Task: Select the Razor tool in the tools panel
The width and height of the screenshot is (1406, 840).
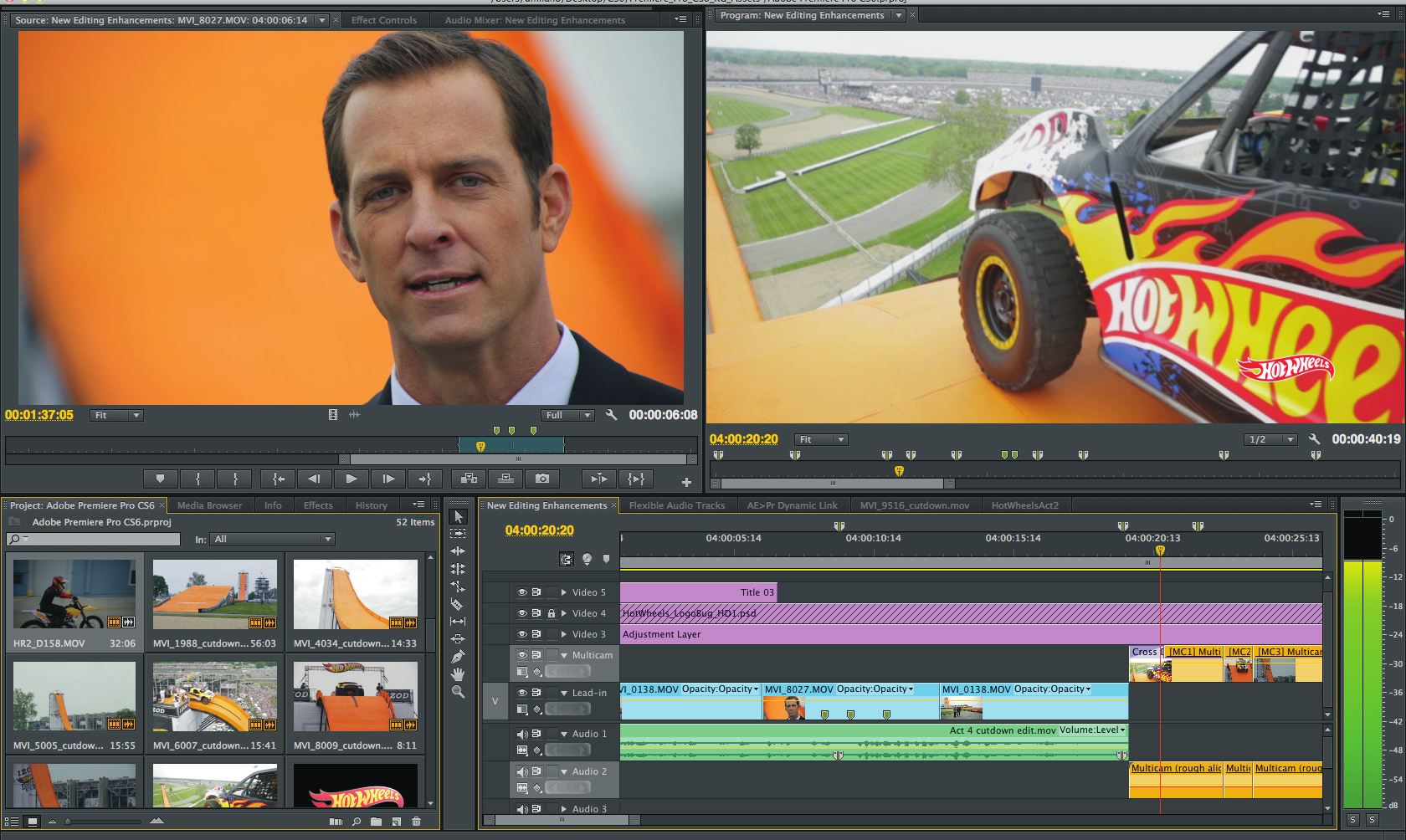Action: click(457, 604)
